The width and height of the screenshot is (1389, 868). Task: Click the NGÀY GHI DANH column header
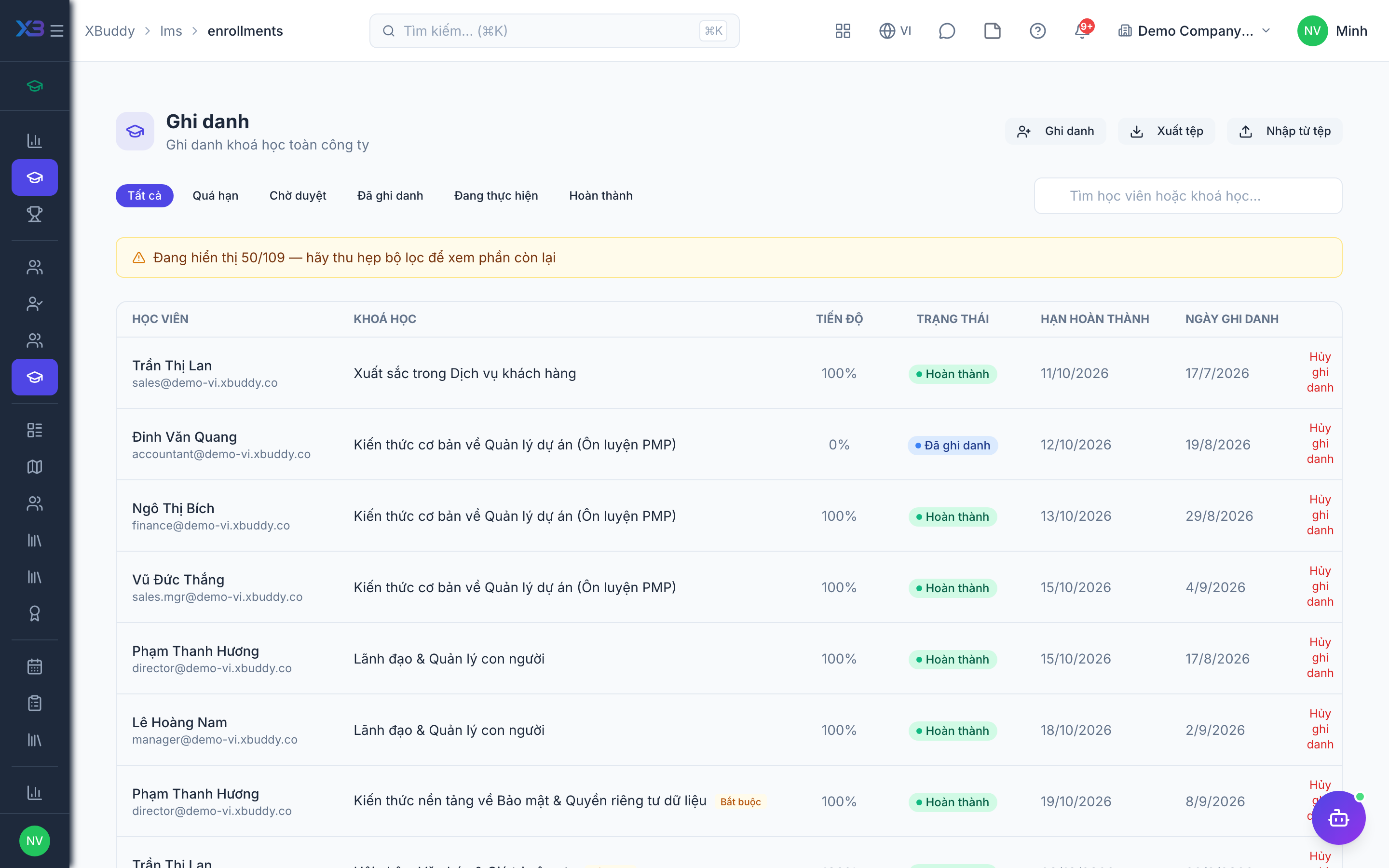[1232, 319]
